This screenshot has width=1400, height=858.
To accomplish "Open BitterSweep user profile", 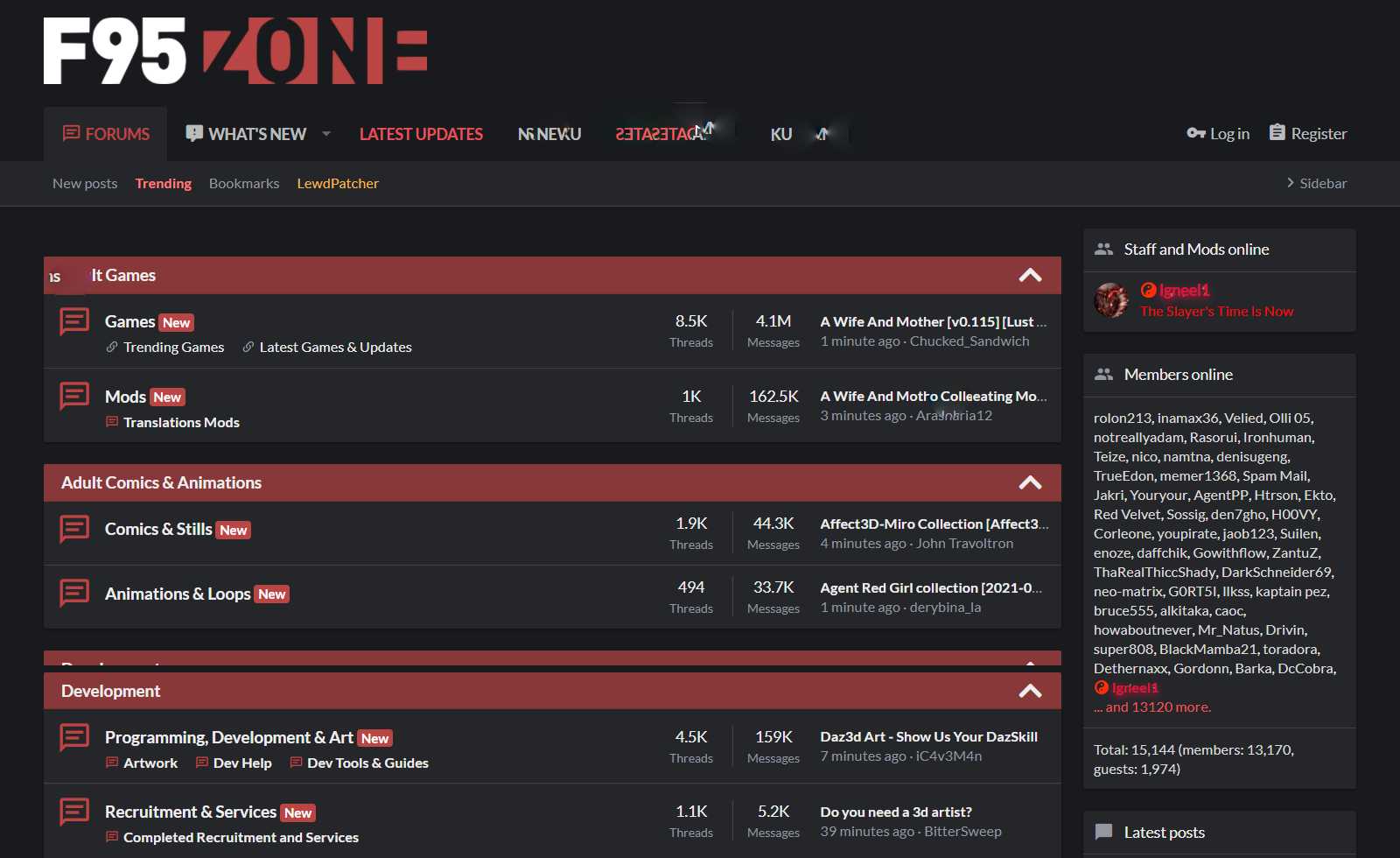I will (962, 832).
